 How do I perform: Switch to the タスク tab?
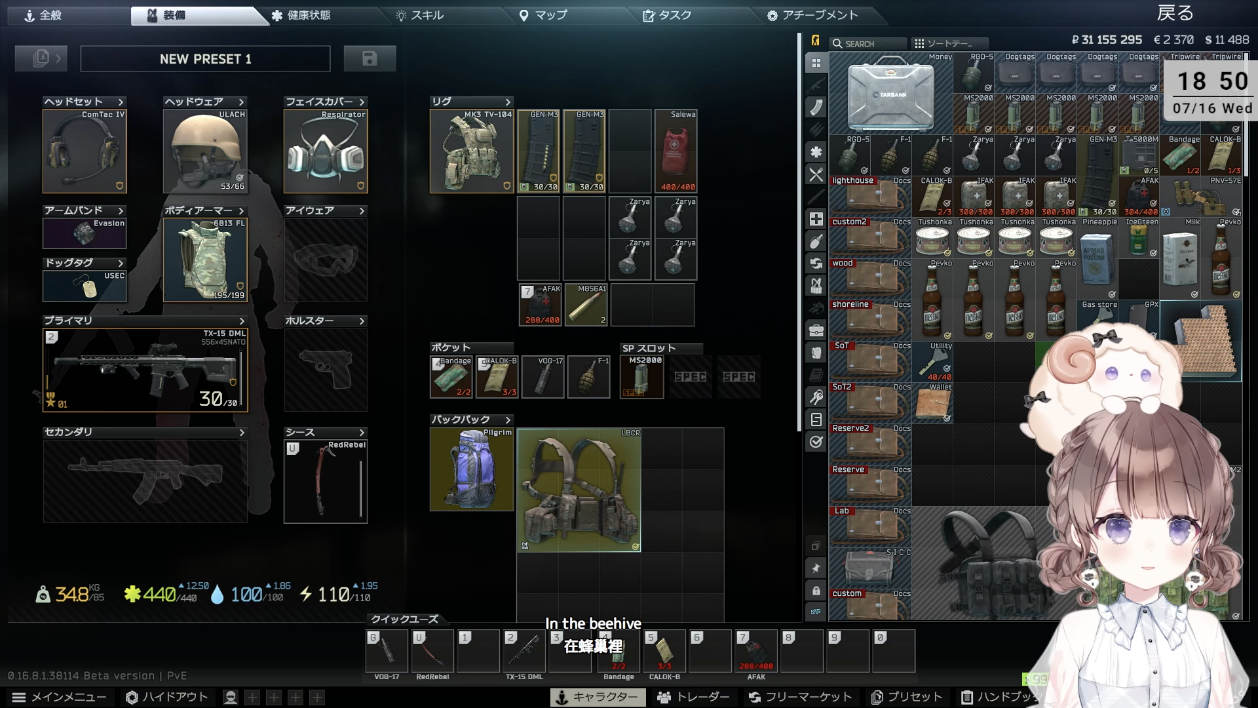pyautogui.click(x=667, y=16)
